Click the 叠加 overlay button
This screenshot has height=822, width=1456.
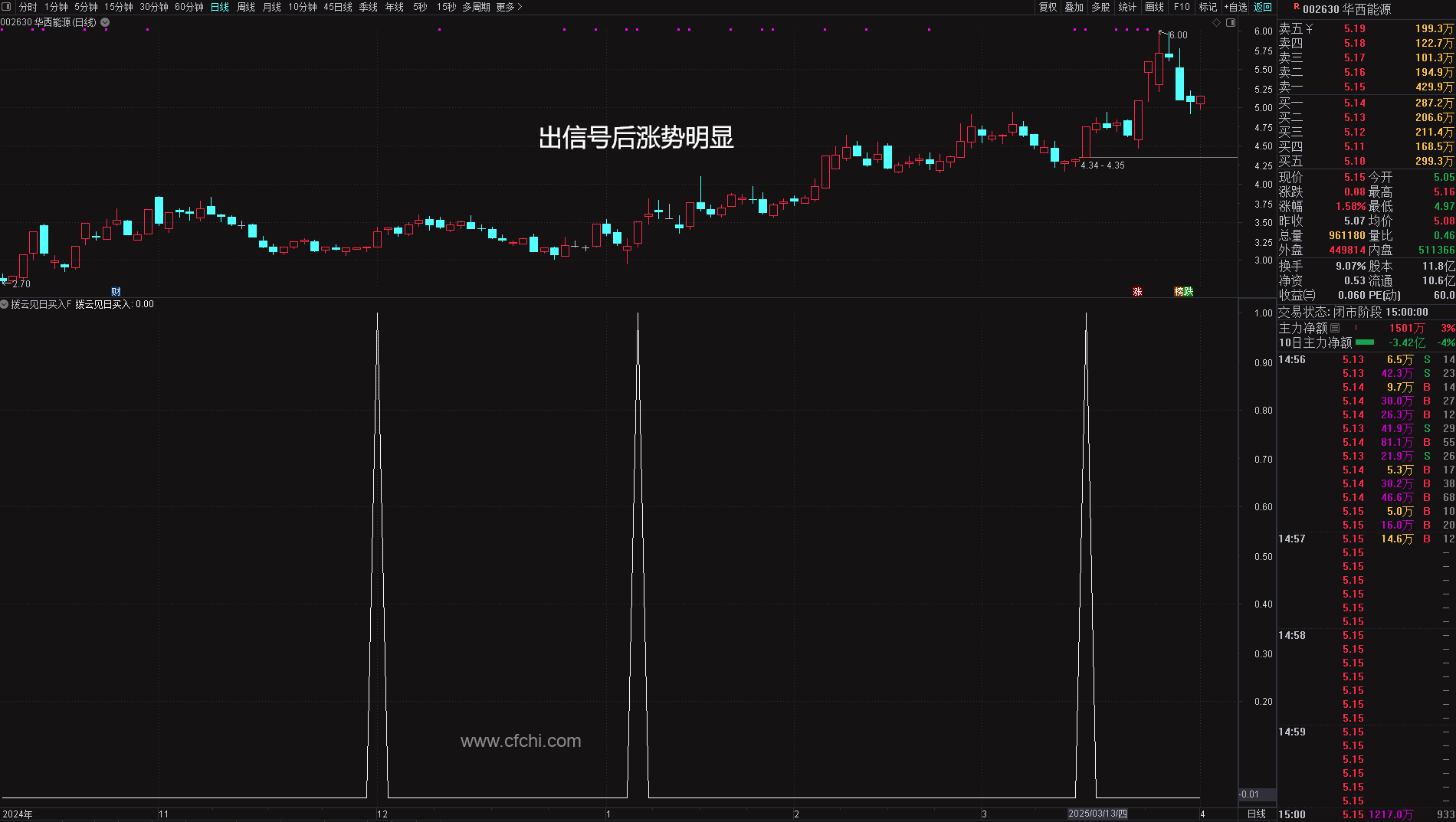[1074, 7]
